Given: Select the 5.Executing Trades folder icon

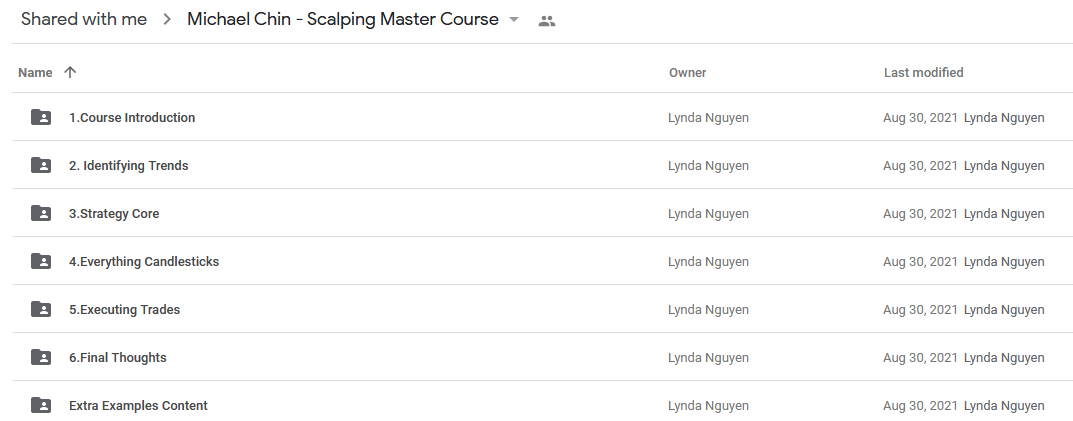Looking at the screenshot, I should (41, 309).
